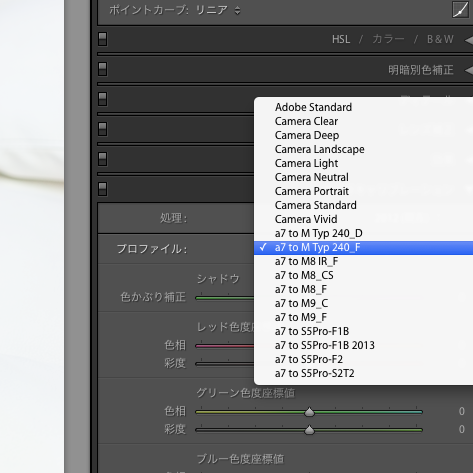
Task: Toggle the 明暗別色補正 panel switch
Action: [x=103, y=69]
